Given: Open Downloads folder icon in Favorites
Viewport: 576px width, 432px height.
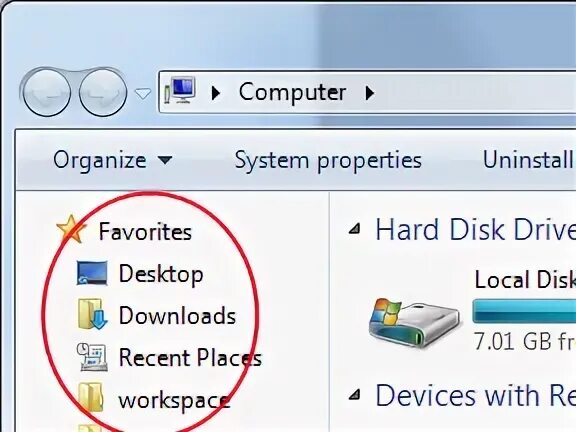Looking at the screenshot, I should (92, 314).
